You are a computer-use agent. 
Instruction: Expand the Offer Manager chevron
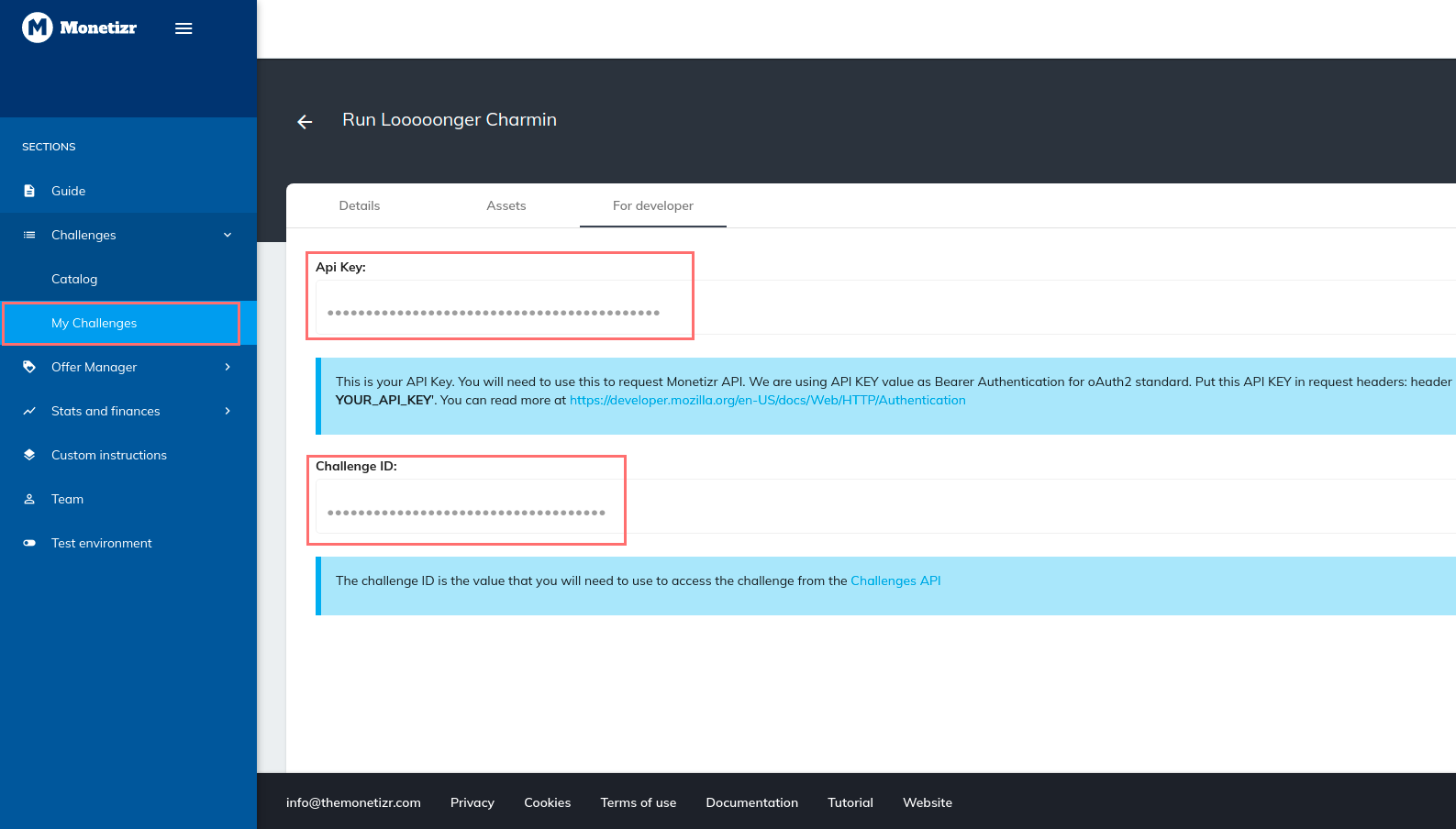(x=228, y=367)
